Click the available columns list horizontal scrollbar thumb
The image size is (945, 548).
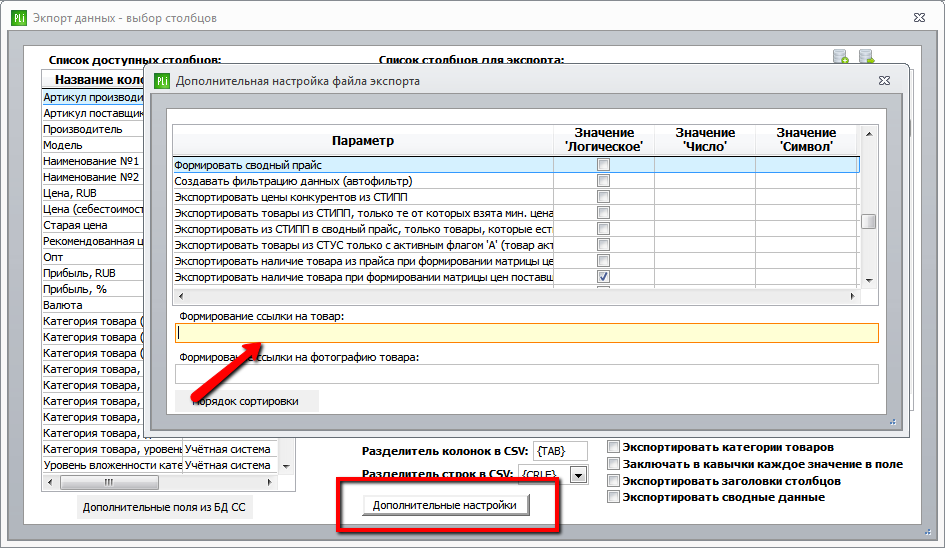tap(109, 482)
